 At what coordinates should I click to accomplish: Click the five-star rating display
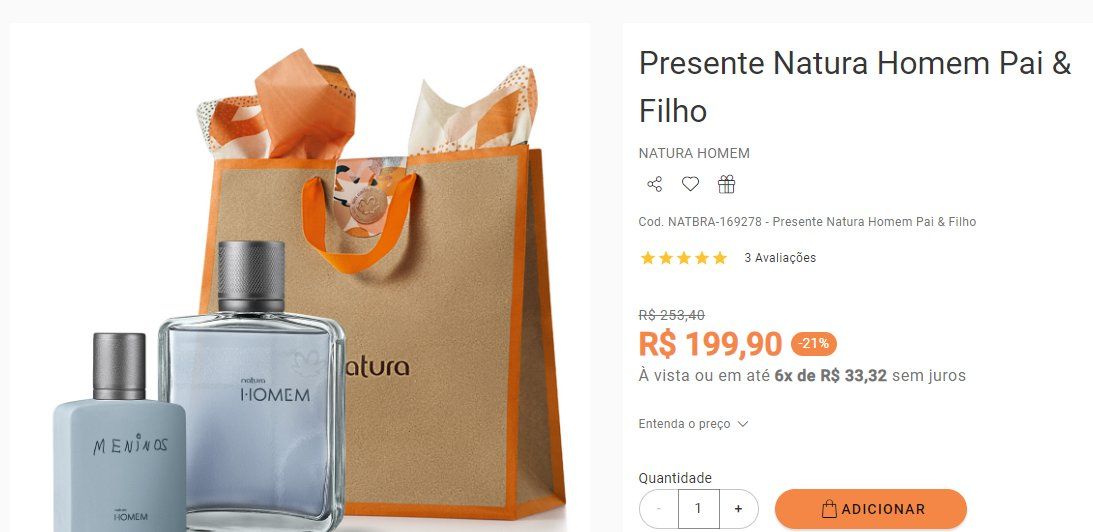point(684,258)
